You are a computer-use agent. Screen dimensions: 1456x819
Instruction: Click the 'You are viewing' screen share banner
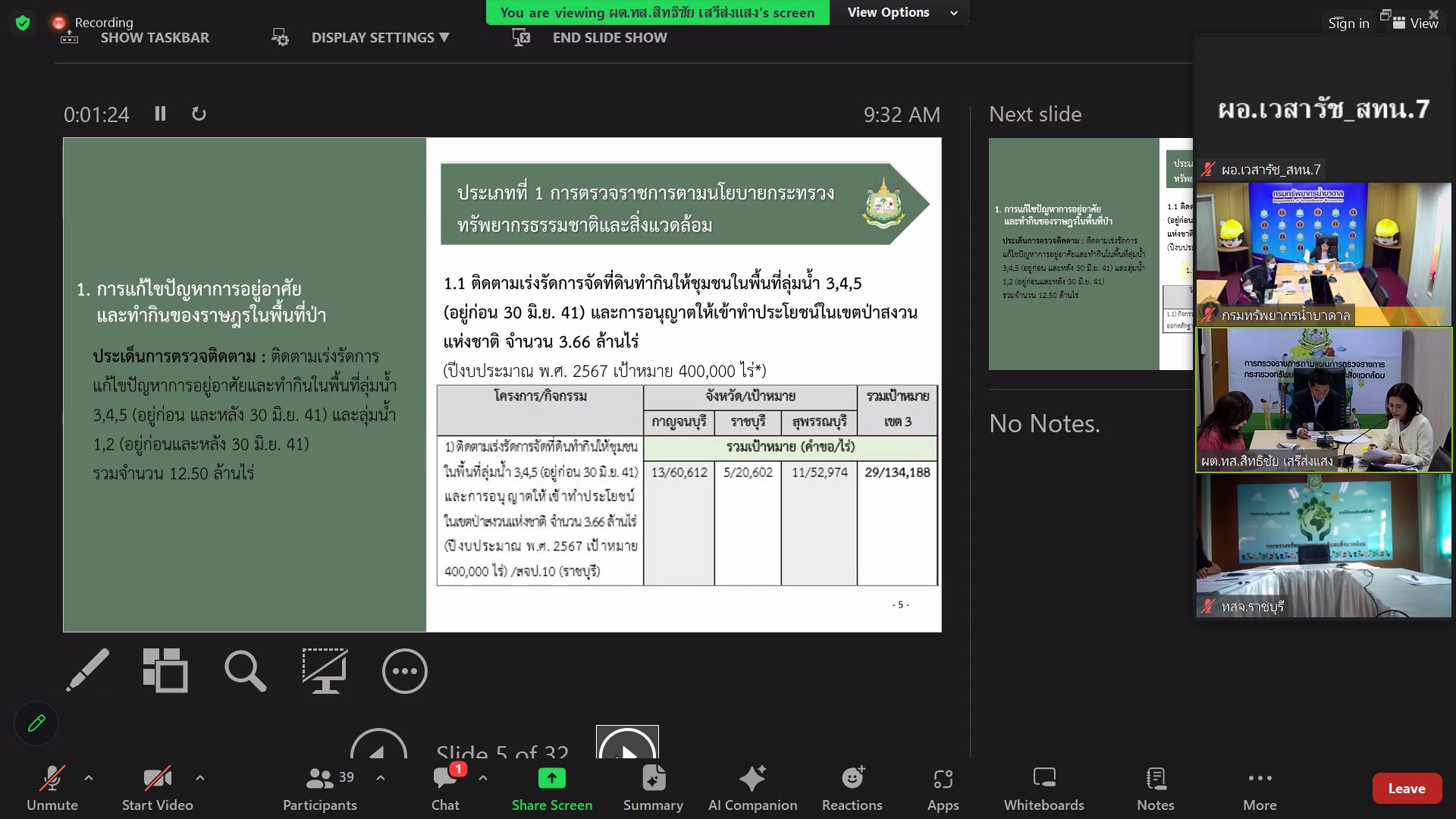[657, 12]
